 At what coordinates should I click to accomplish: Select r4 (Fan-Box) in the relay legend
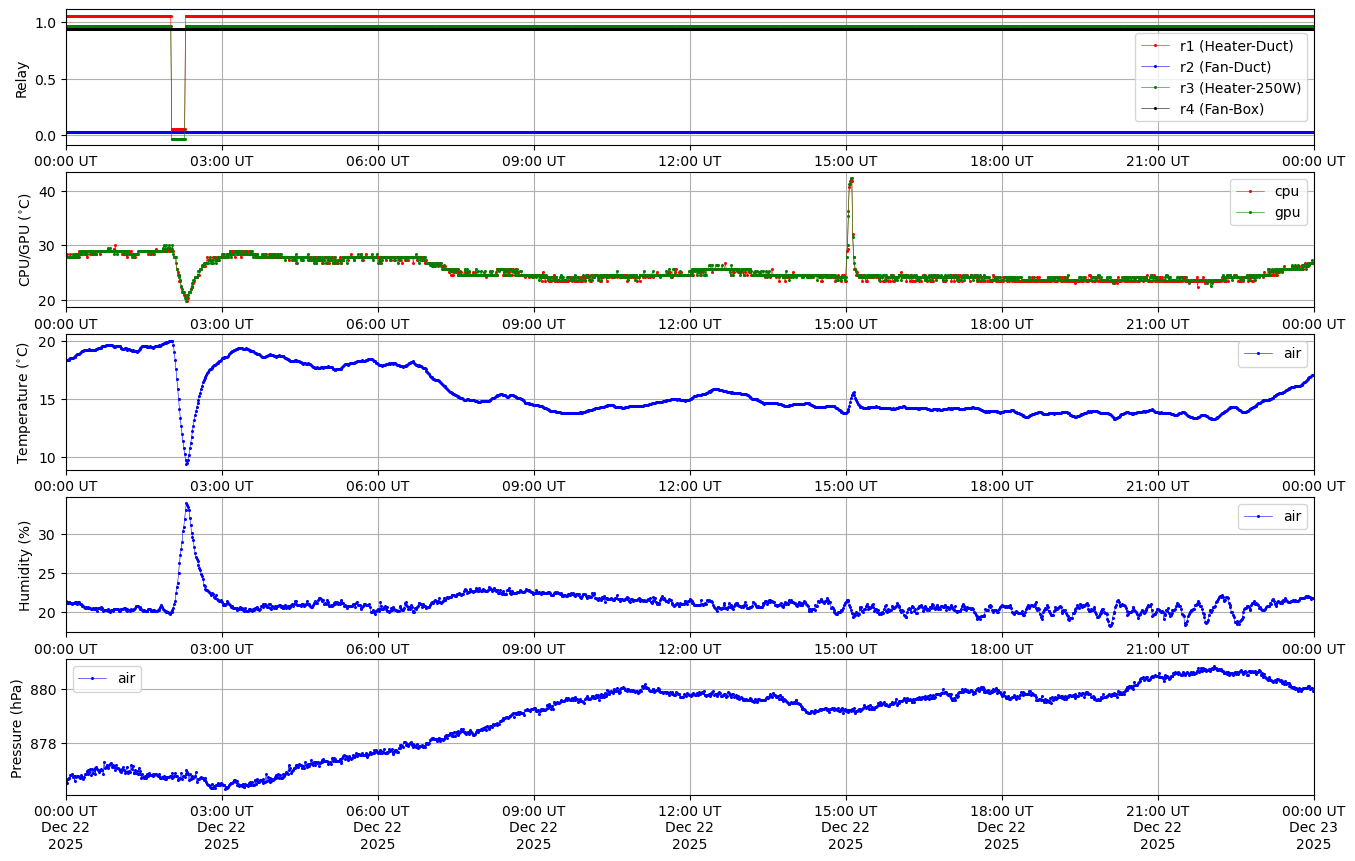1222,109
